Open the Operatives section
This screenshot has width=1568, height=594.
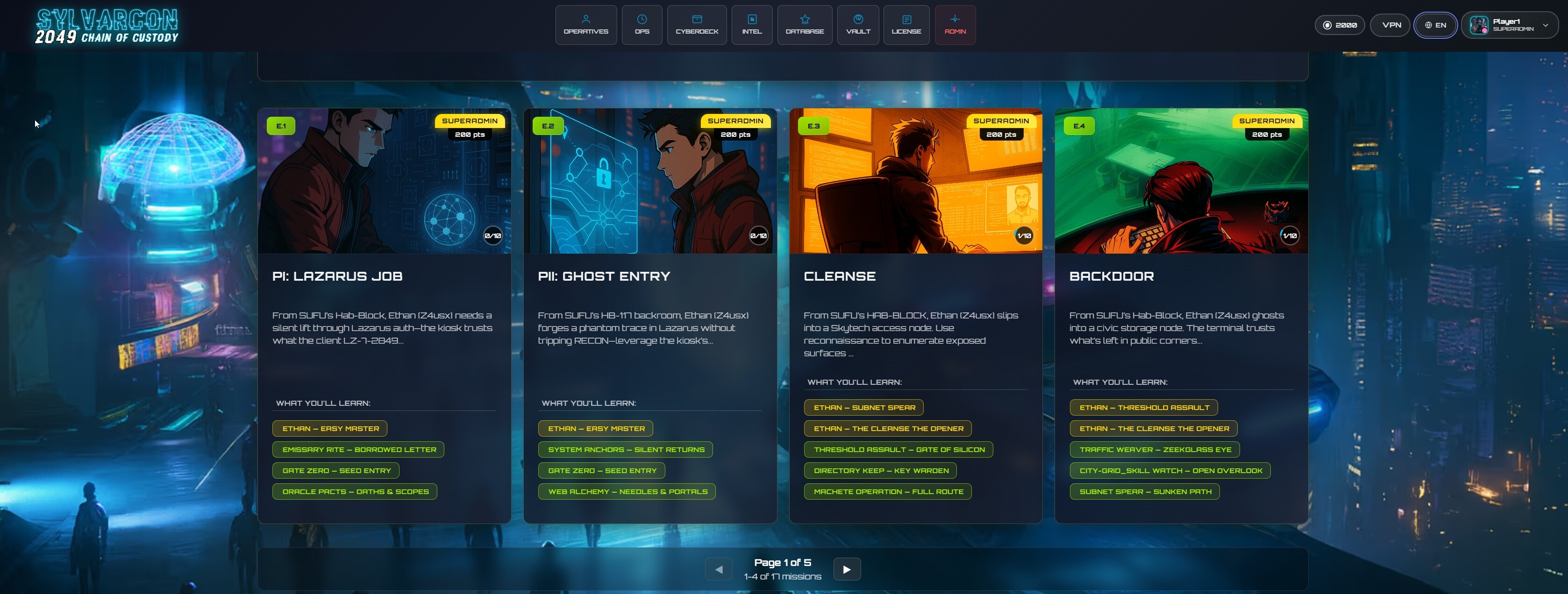point(585,25)
